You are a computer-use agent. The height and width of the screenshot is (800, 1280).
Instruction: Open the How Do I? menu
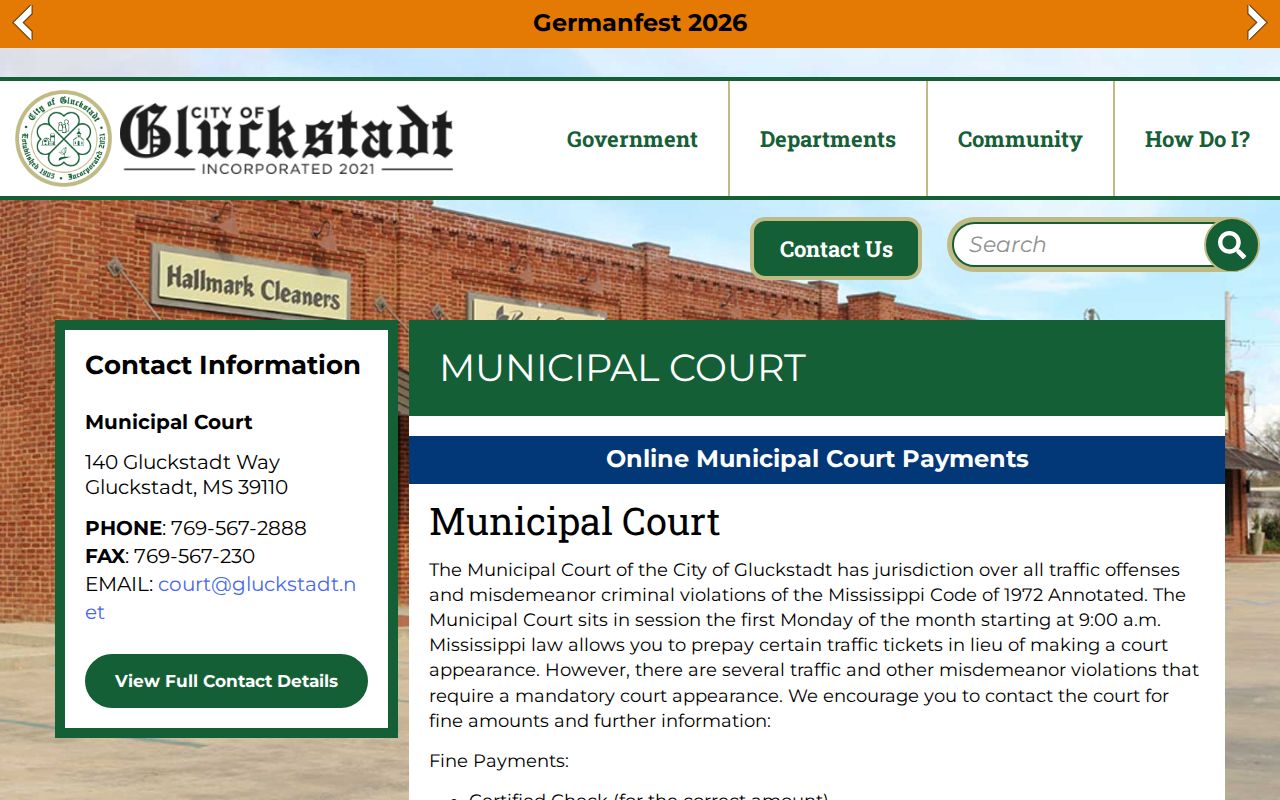click(1197, 139)
